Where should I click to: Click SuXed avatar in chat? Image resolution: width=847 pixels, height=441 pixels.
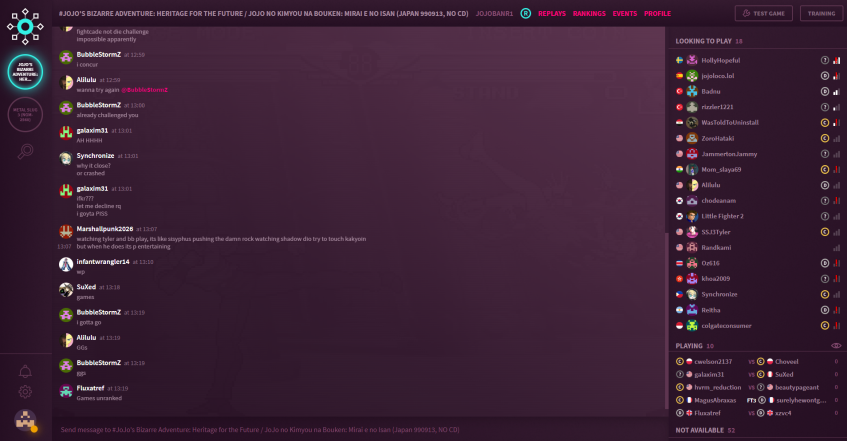[x=66, y=290]
